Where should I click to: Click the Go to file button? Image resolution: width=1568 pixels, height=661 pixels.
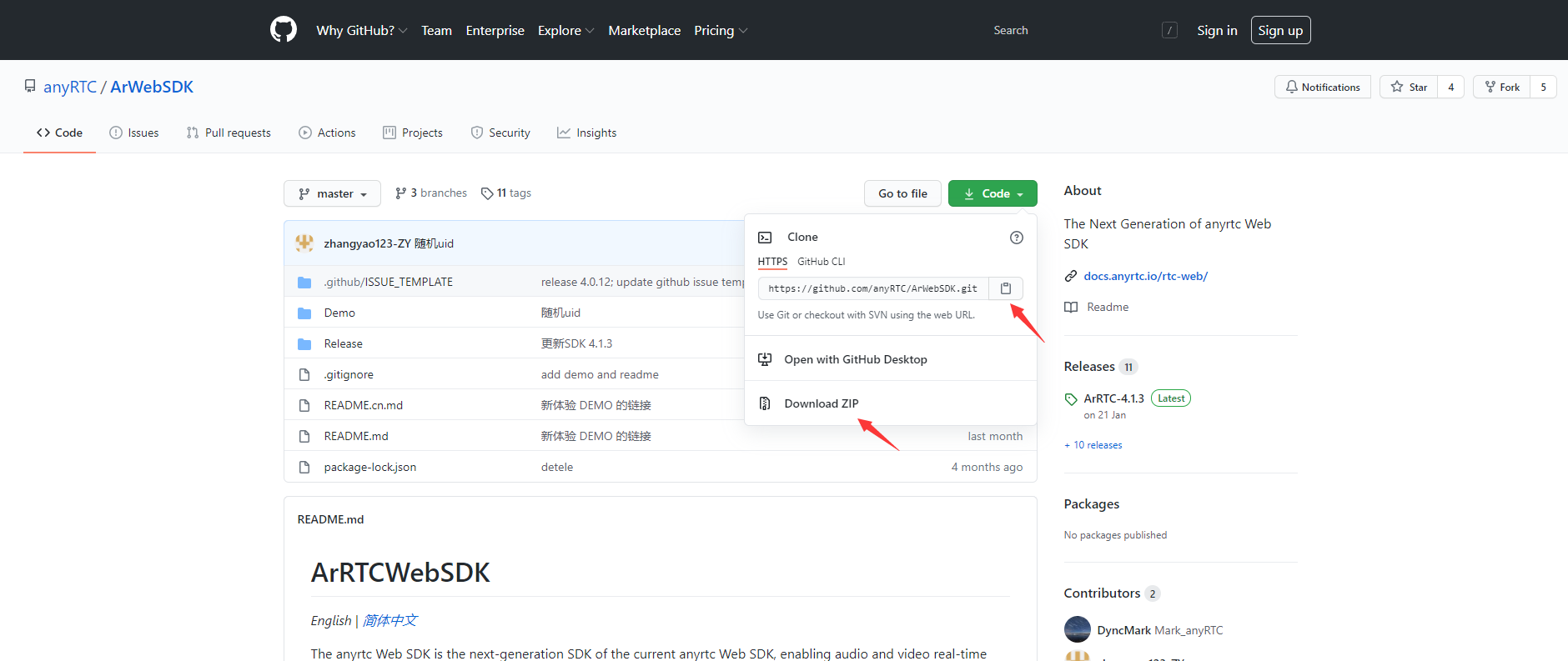click(902, 193)
